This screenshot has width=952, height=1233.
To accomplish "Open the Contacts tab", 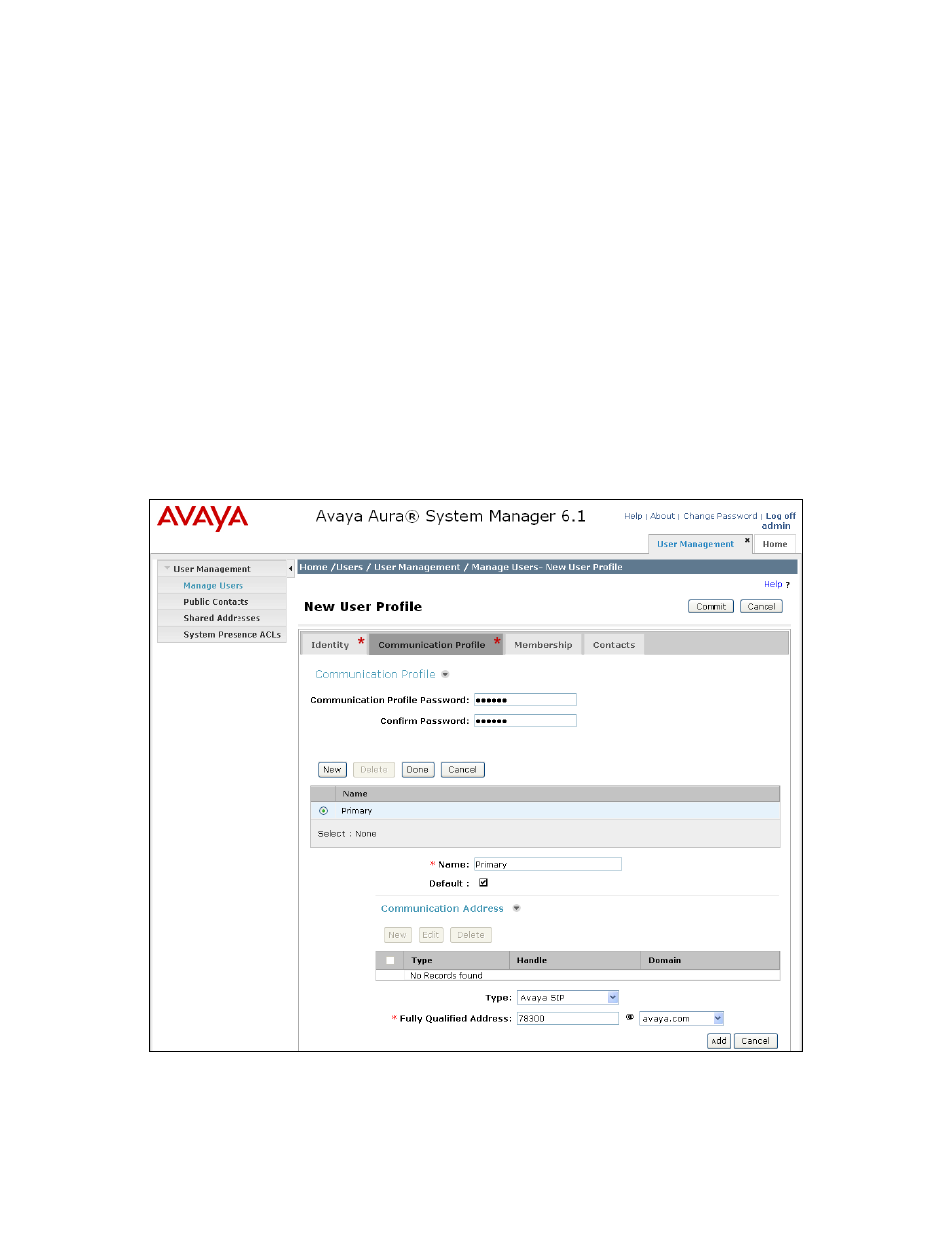I will (614, 645).
